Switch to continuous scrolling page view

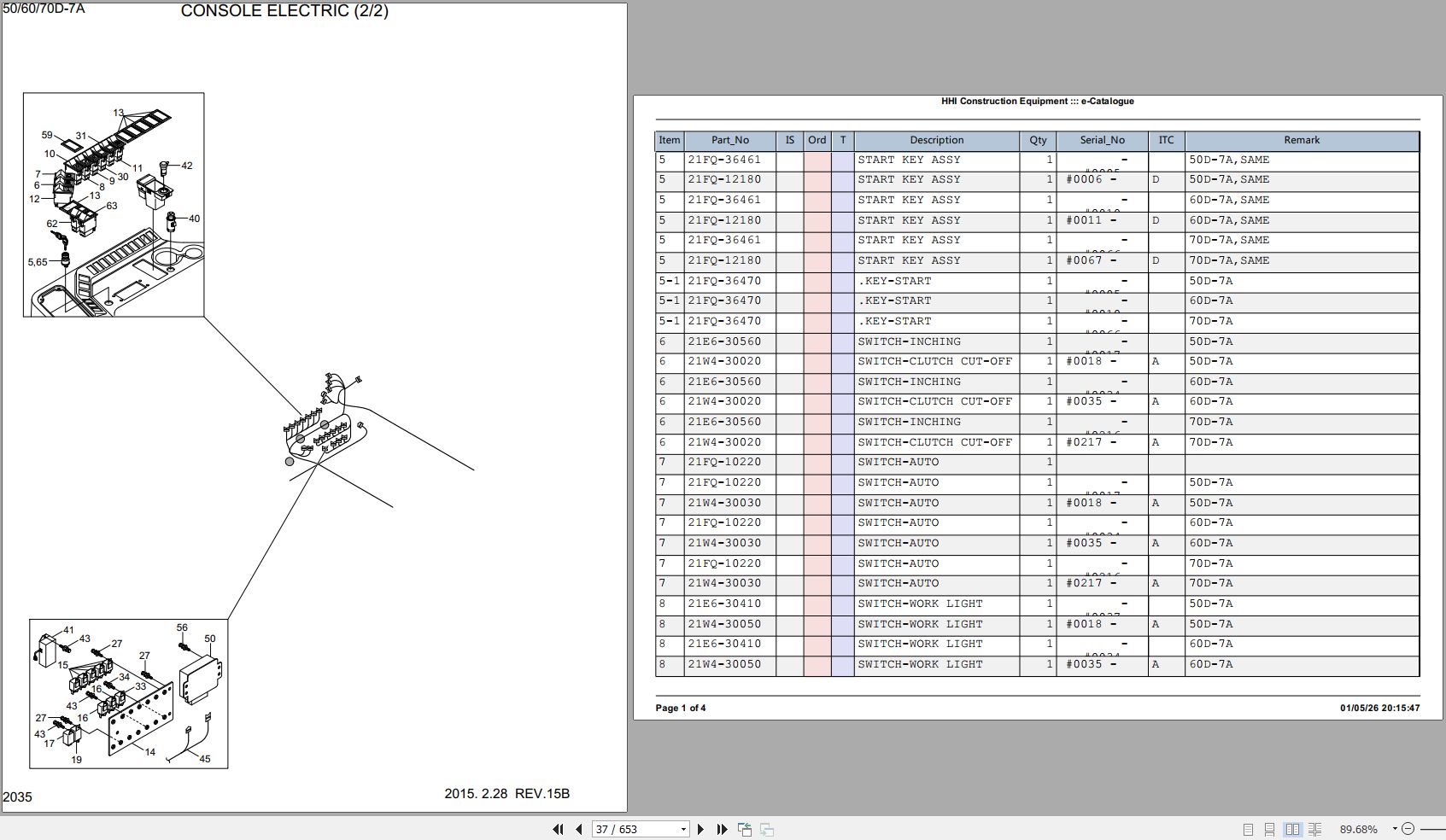(x=1270, y=829)
